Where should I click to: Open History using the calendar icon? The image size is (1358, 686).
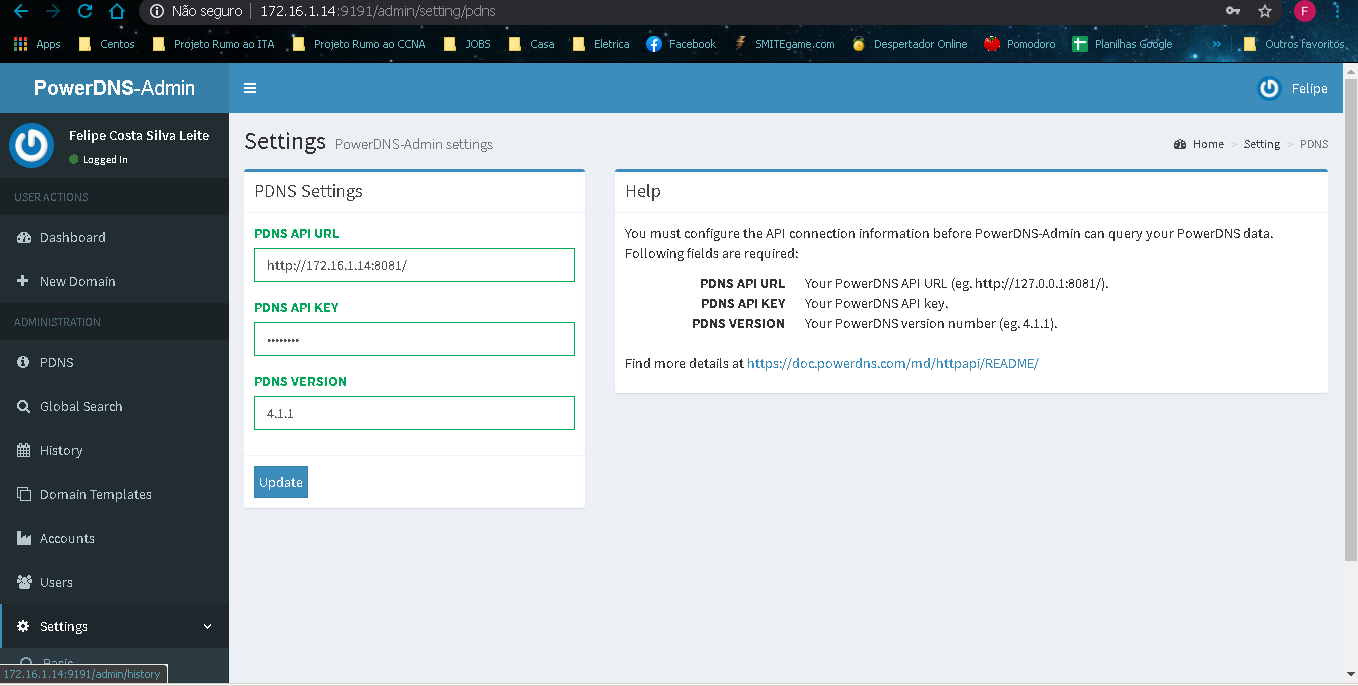pyautogui.click(x=22, y=450)
